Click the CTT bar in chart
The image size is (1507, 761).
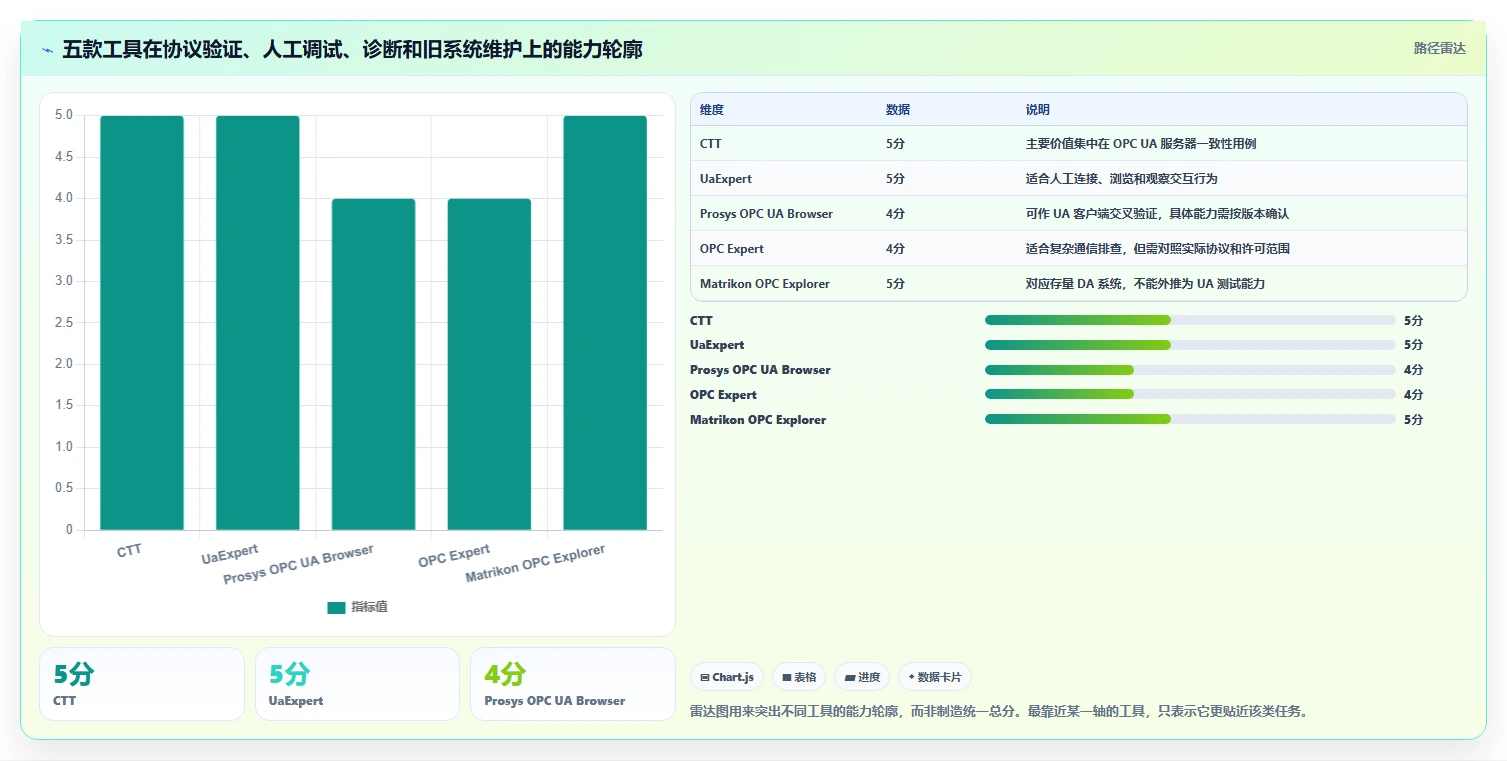click(x=142, y=323)
